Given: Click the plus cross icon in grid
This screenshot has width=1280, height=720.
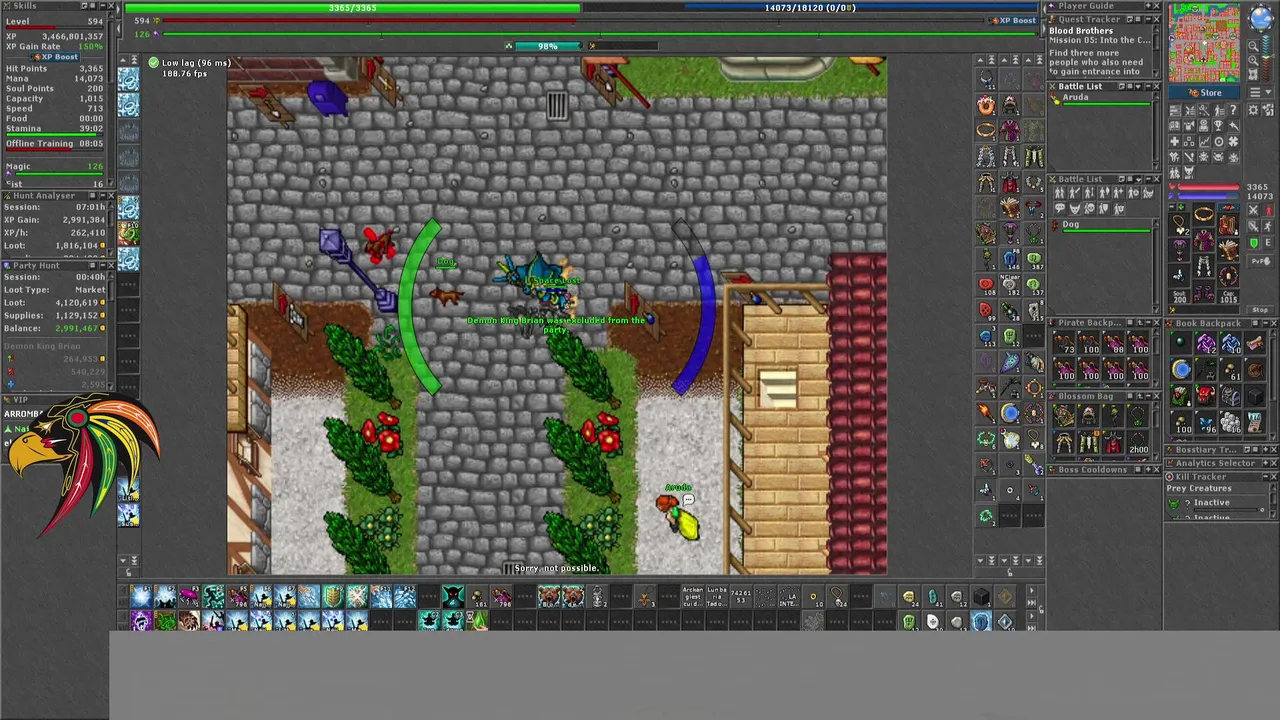Looking at the screenshot, I should coord(1175,142).
